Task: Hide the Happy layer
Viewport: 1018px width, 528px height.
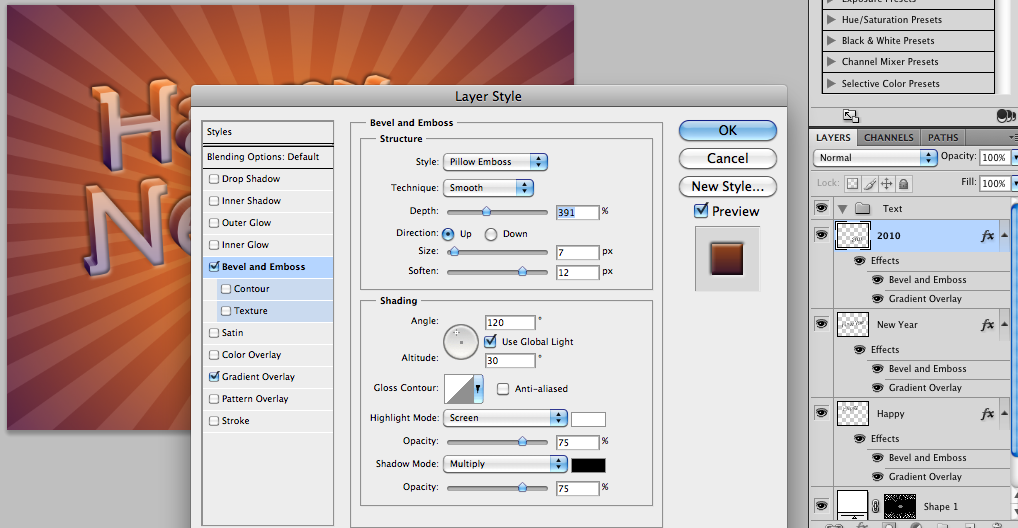Action: click(x=821, y=412)
